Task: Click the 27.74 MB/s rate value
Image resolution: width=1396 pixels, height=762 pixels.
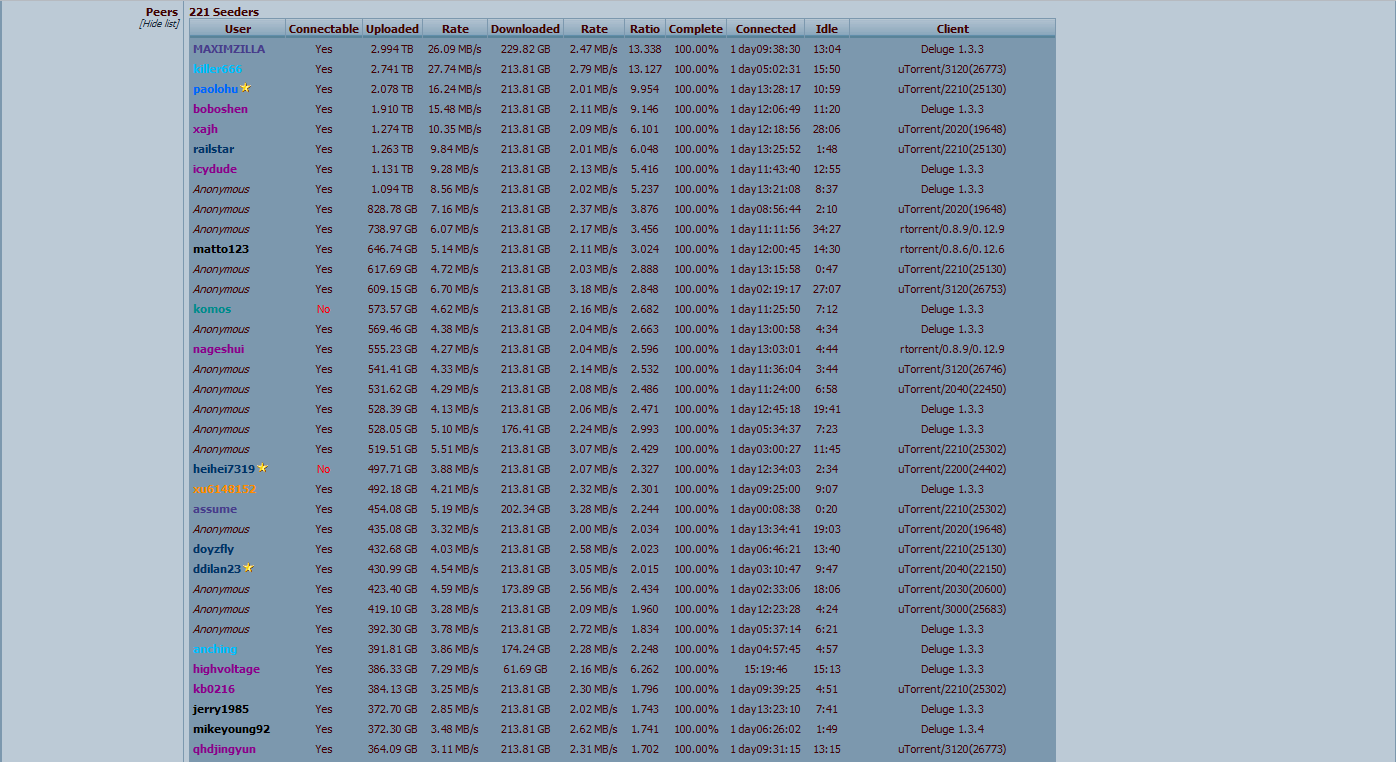Action: pyautogui.click(x=455, y=69)
